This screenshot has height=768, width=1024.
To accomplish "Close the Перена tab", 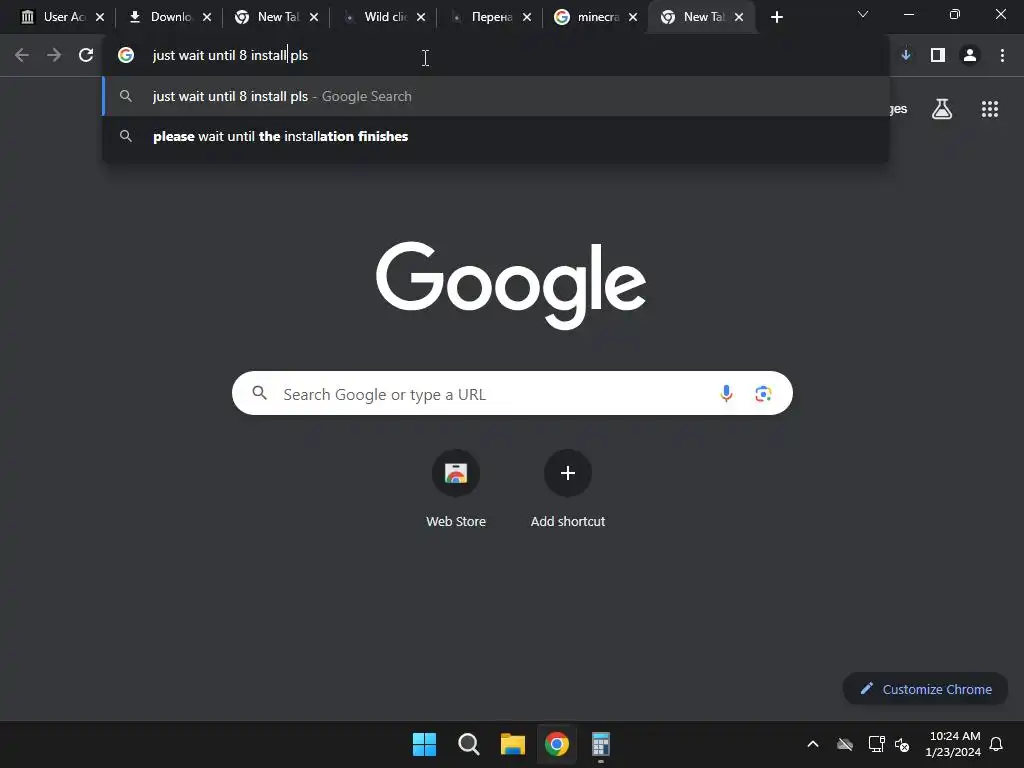I will [527, 17].
